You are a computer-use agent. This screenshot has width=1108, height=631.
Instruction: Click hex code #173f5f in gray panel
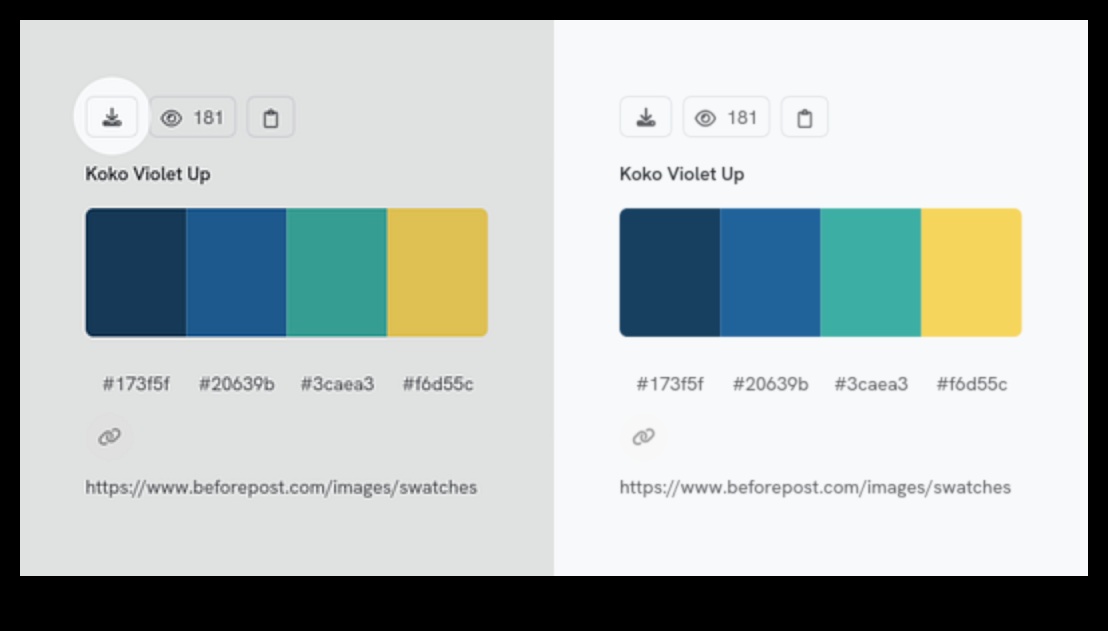click(136, 384)
